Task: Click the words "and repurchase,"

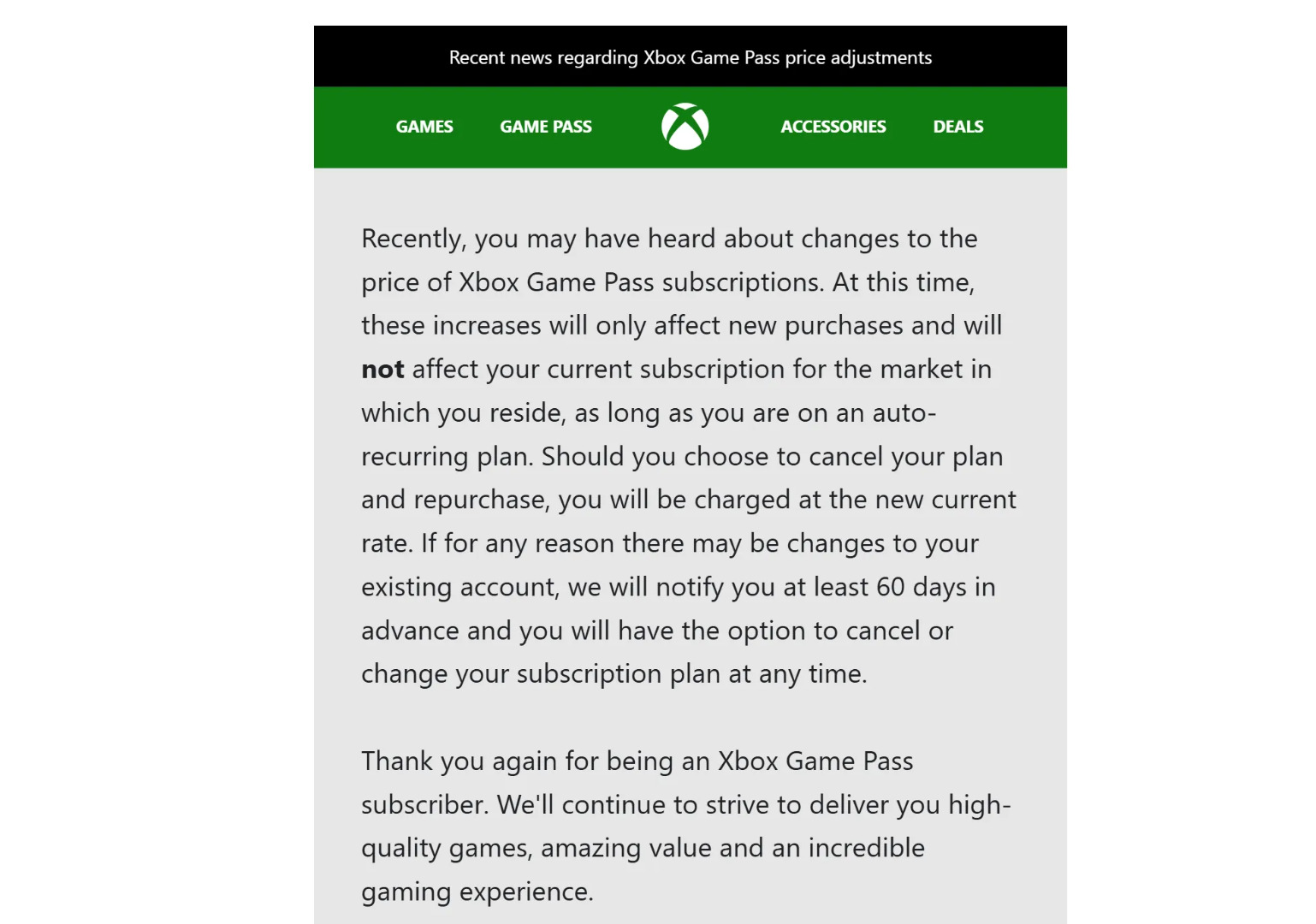Action: [x=455, y=500]
